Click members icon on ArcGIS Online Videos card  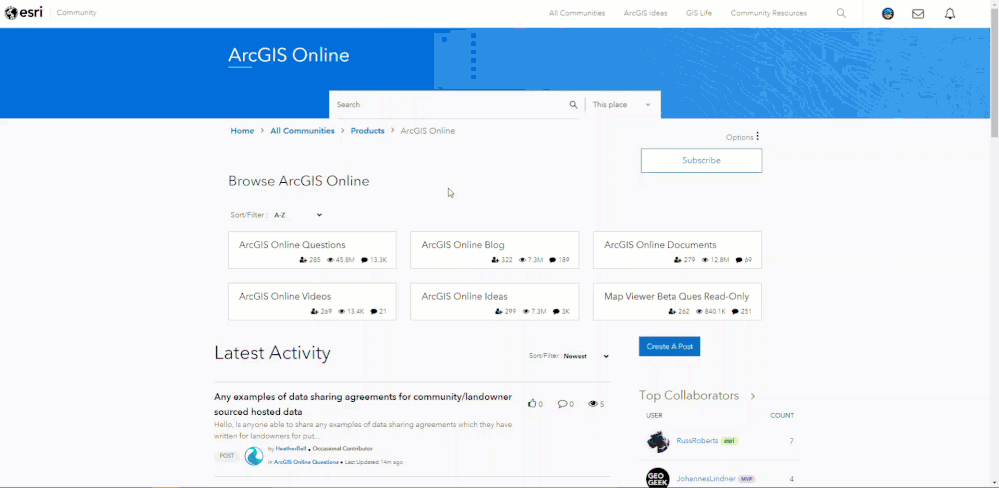point(314,312)
